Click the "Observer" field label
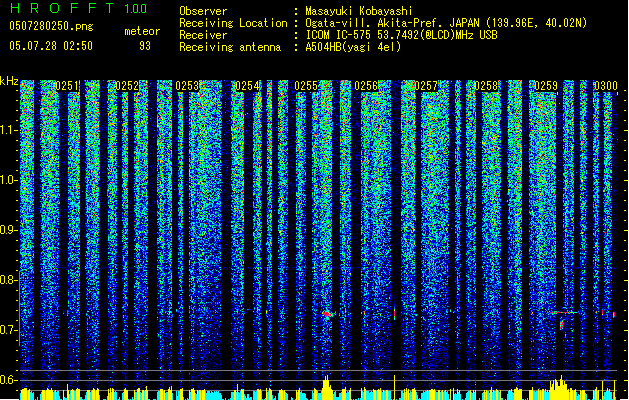Viewport: 629px width, 400px height. pos(203,11)
